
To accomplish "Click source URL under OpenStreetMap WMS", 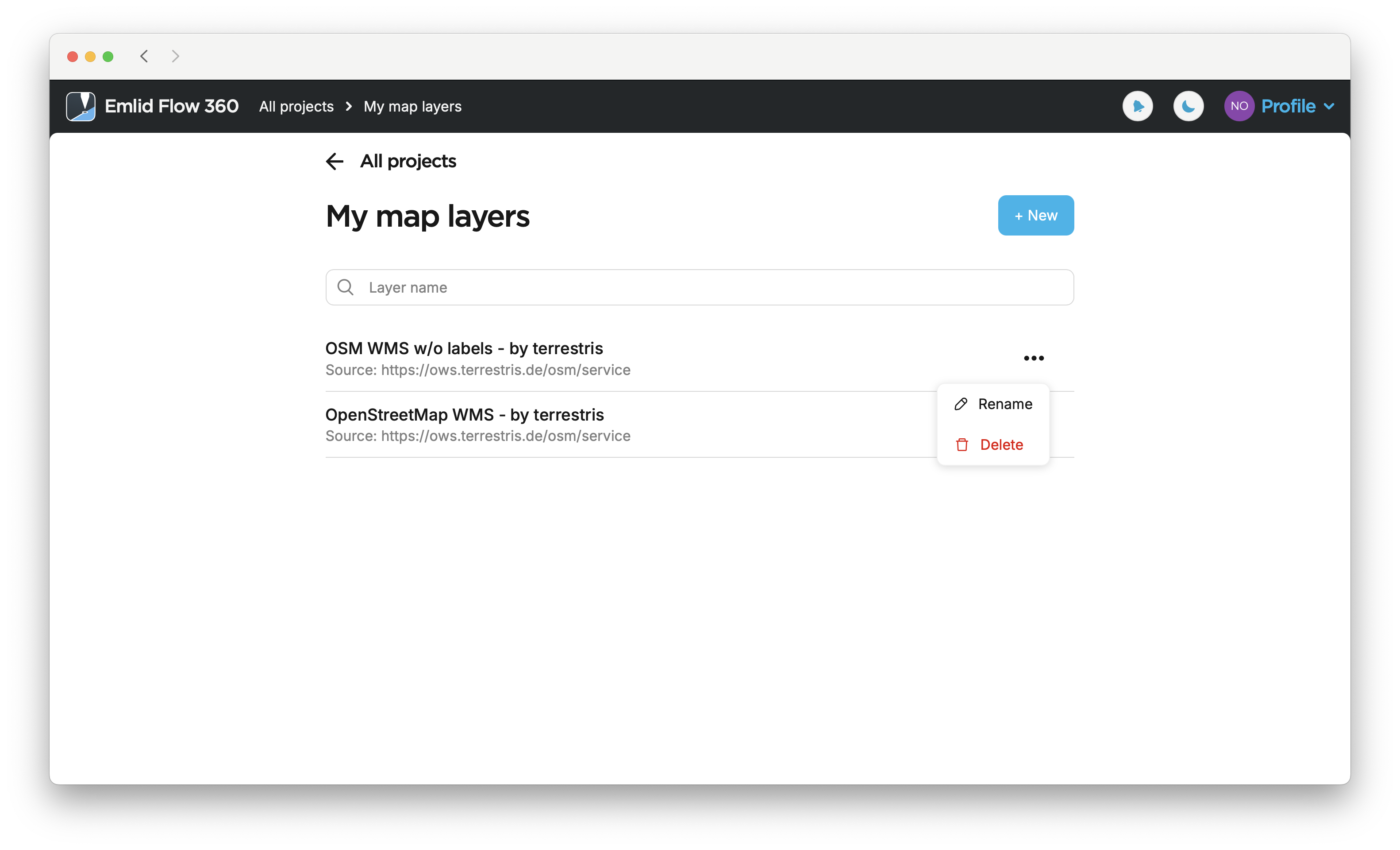I will [x=506, y=436].
